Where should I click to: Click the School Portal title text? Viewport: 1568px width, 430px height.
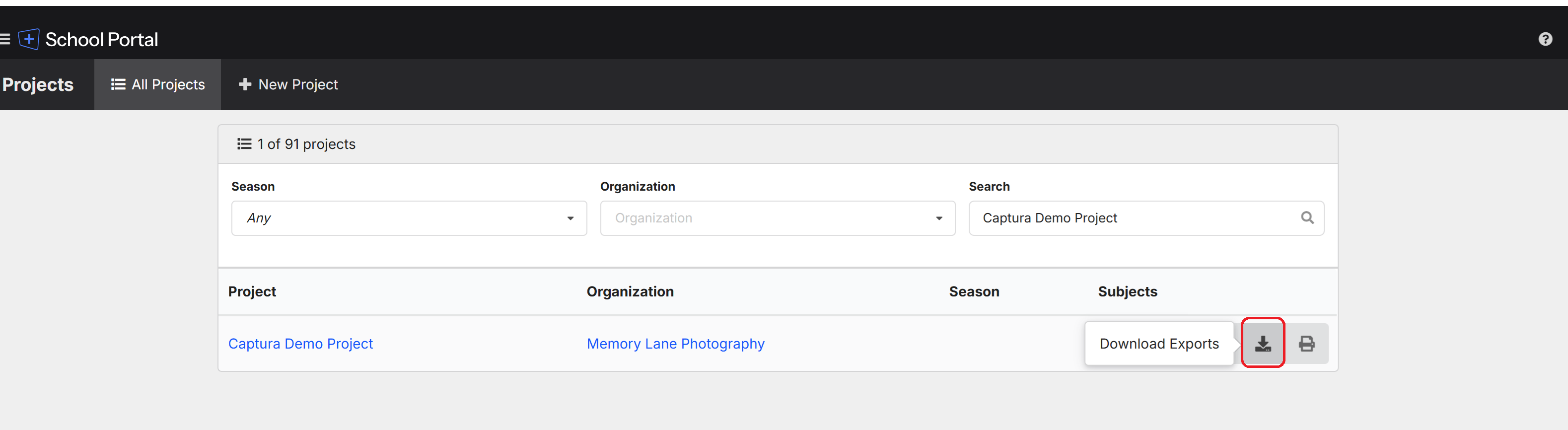pos(102,40)
